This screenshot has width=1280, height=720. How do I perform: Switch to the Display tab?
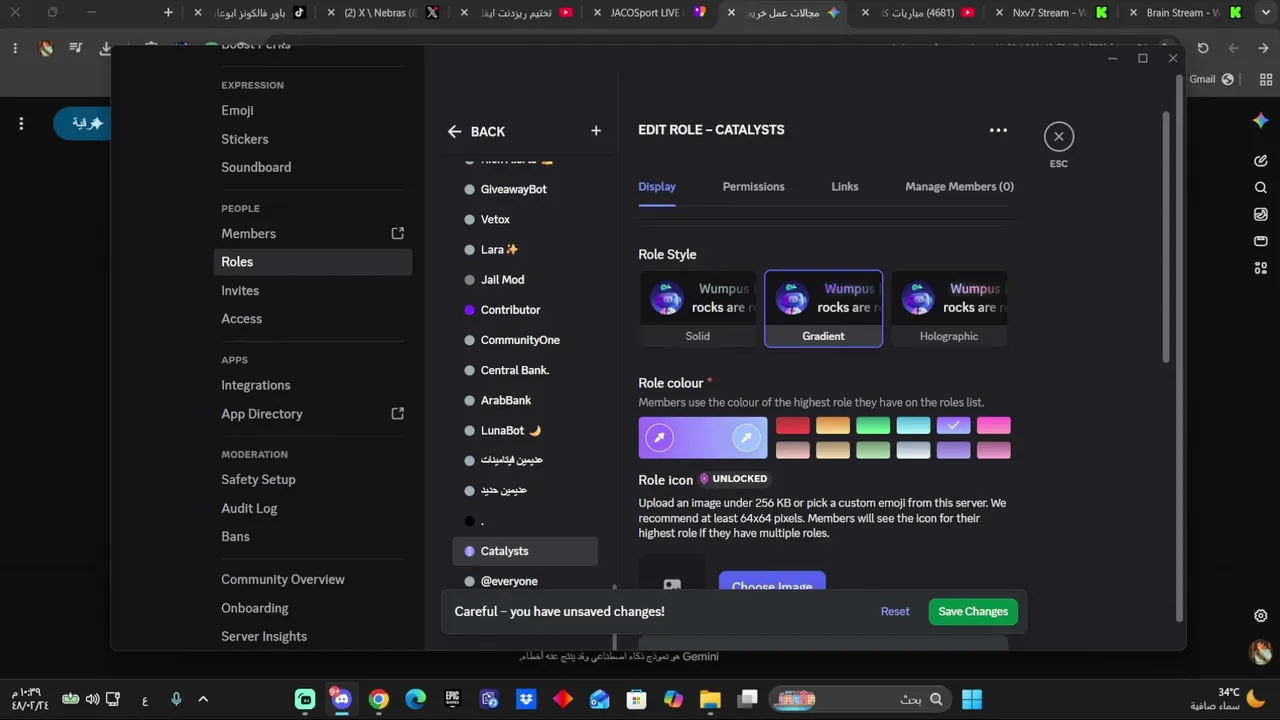[657, 187]
